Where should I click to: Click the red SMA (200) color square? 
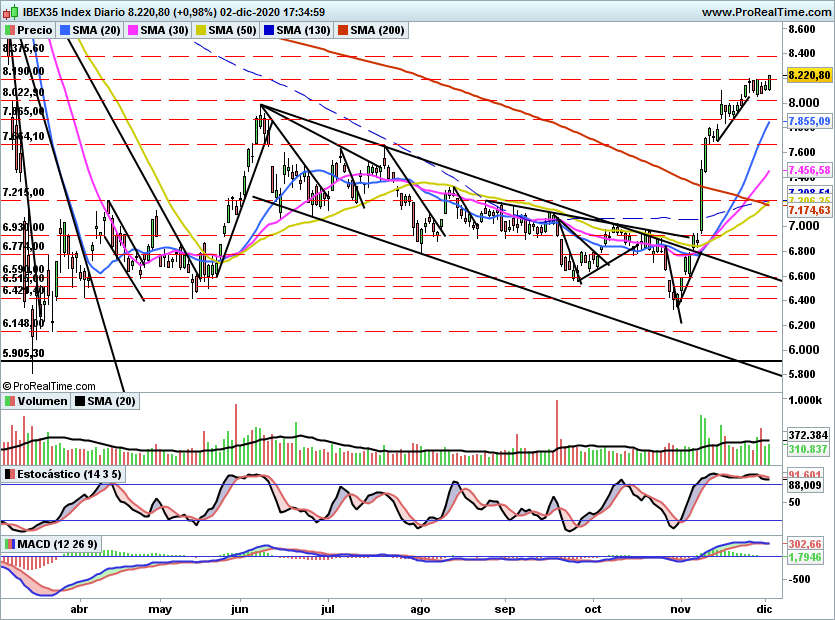[343, 30]
